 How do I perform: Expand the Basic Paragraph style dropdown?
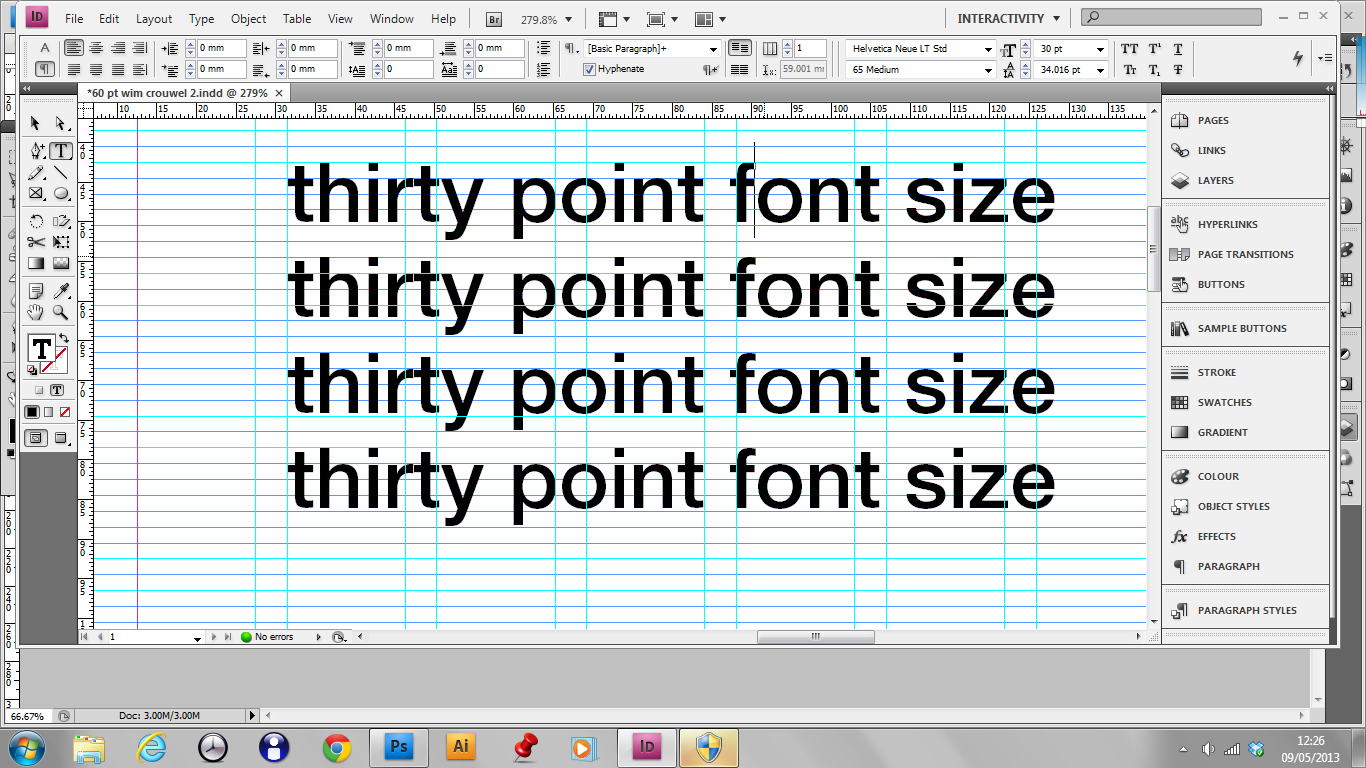[713, 49]
